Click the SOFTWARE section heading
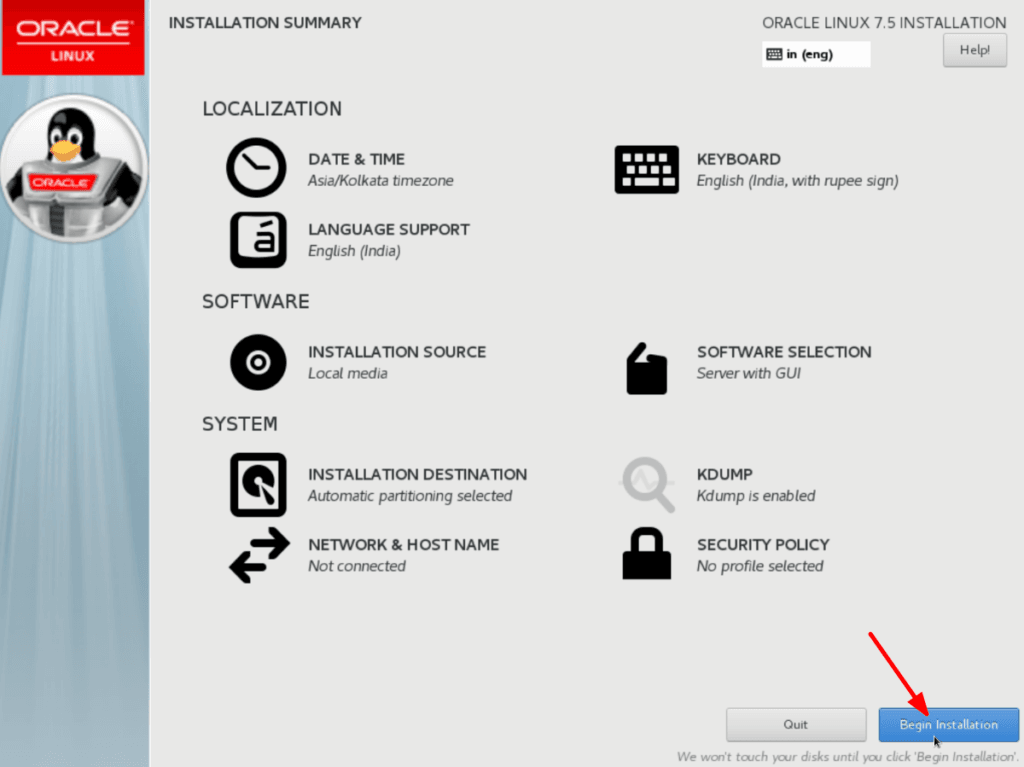The width and height of the screenshot is (1024, 767). [x=256, y=302]
